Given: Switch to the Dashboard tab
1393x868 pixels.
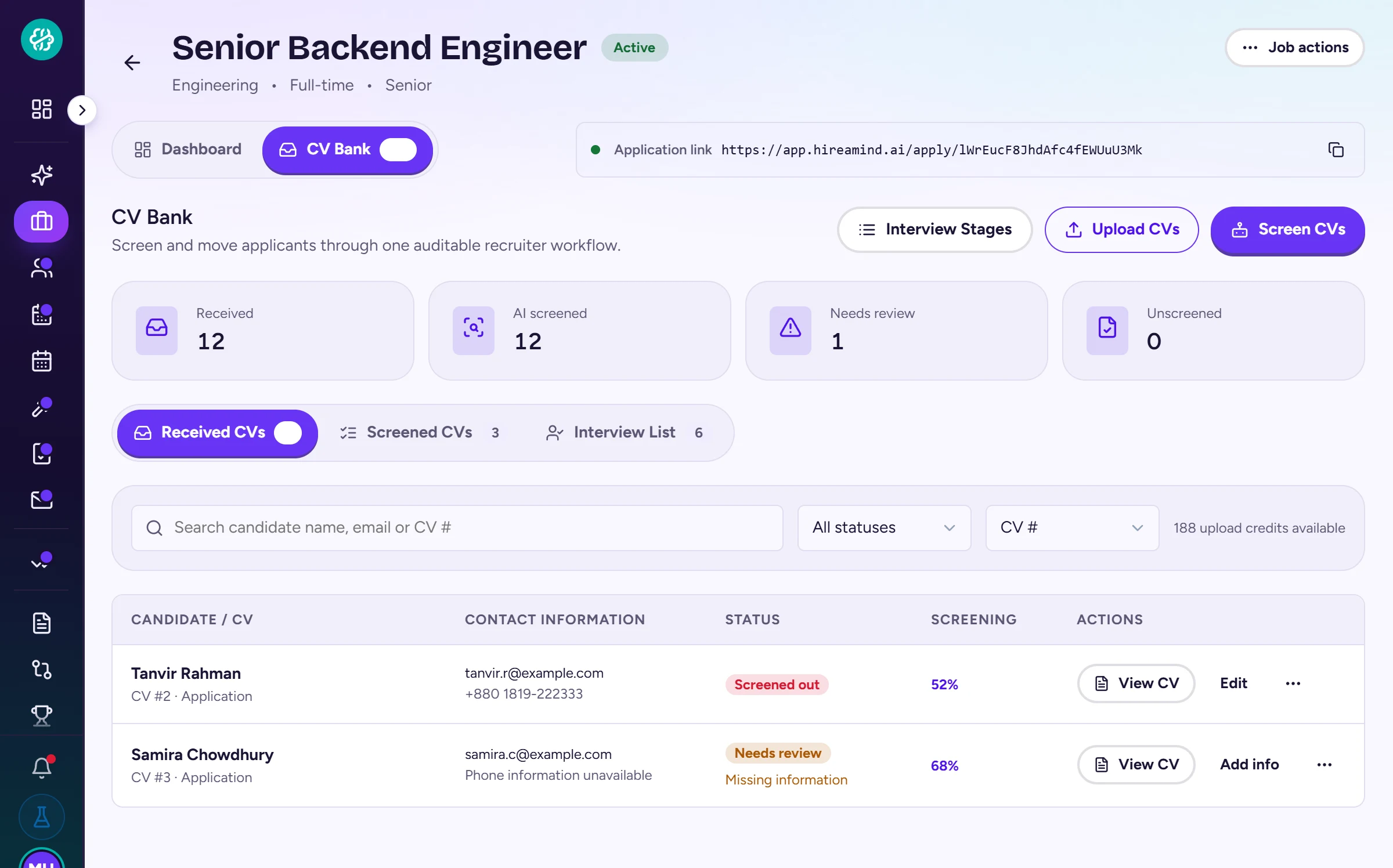Looking at the screenshot, I should pyautogui.click(x=188, y=149).
